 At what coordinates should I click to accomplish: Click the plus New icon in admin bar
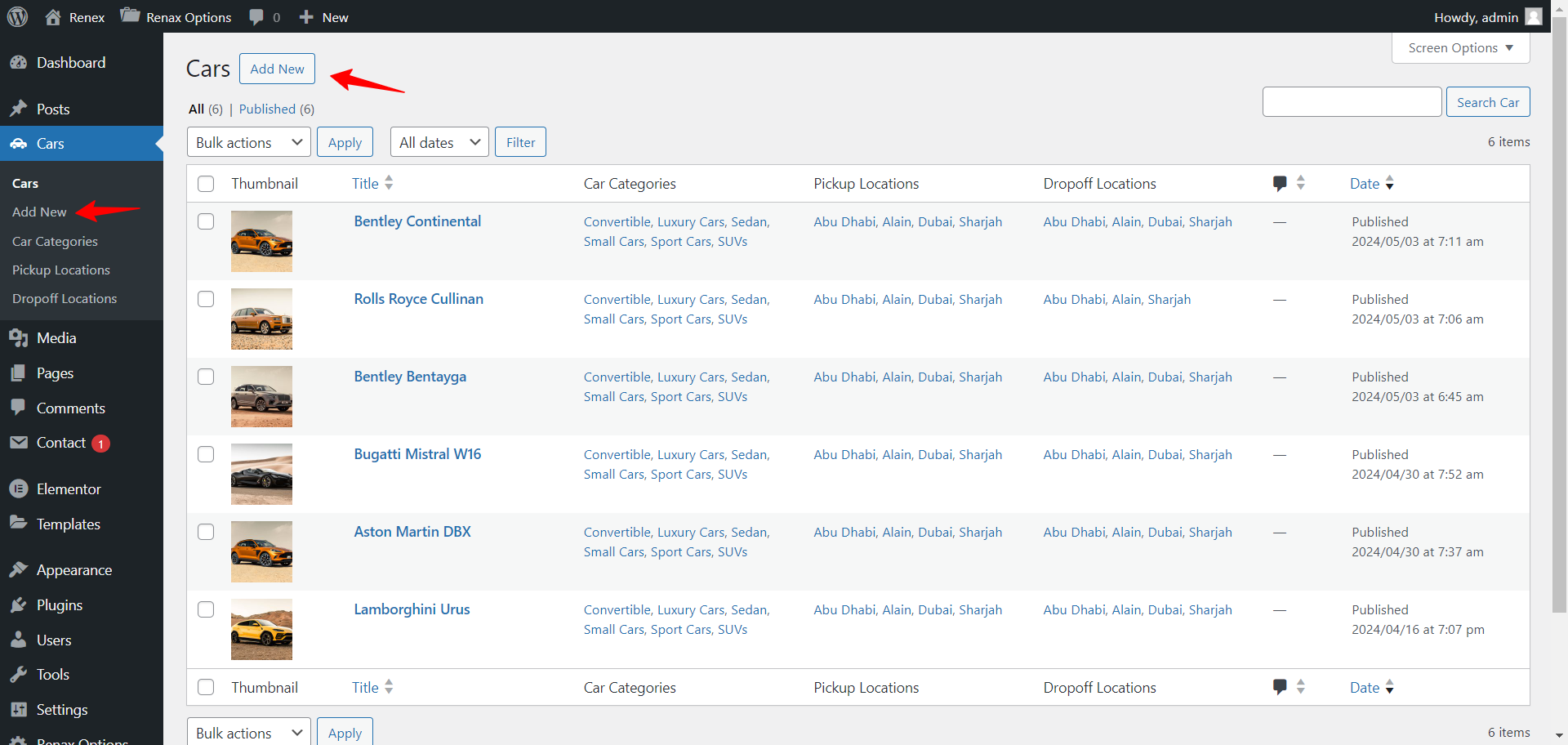pos(306,17)
